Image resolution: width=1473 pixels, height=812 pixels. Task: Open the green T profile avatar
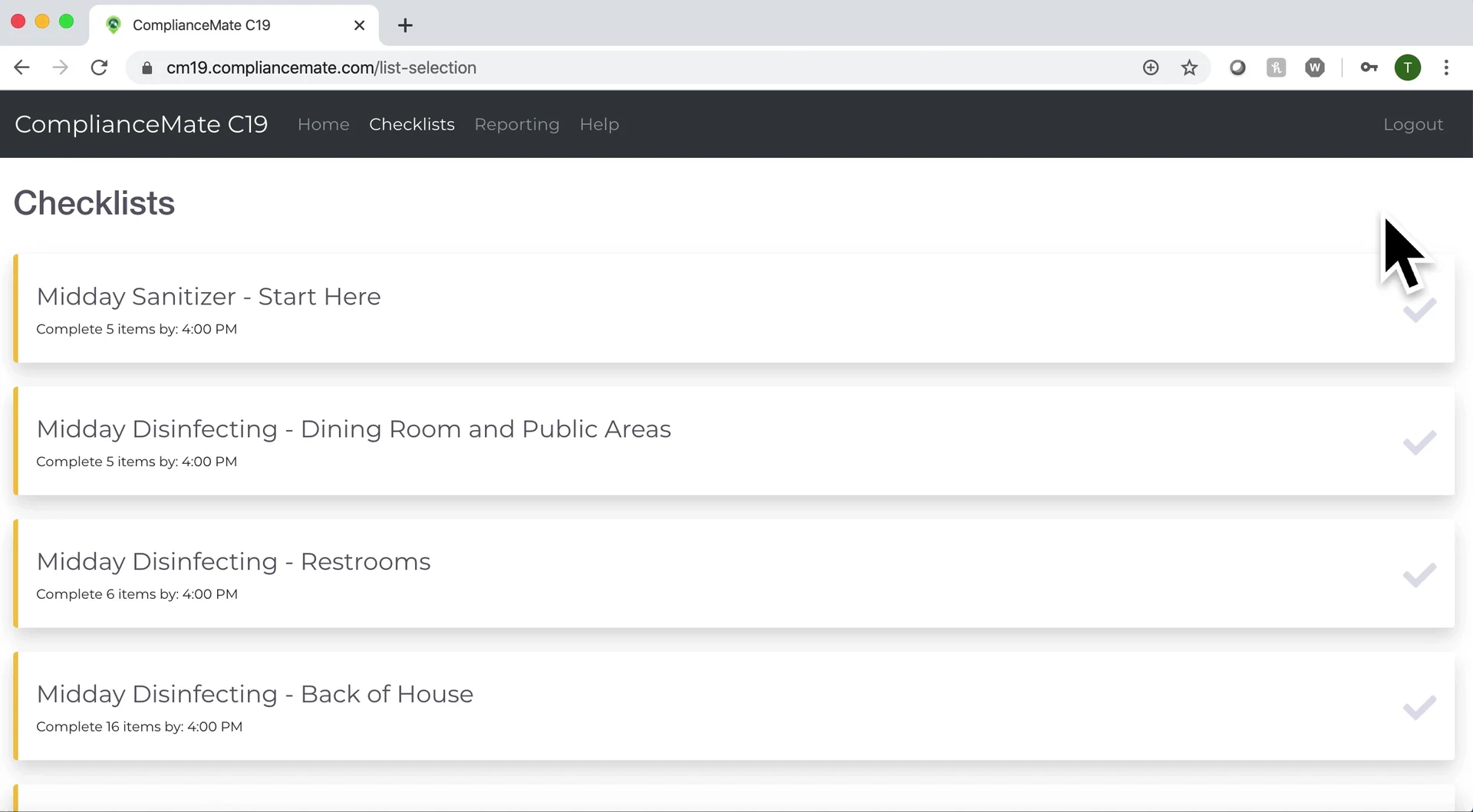(1407, 67)
